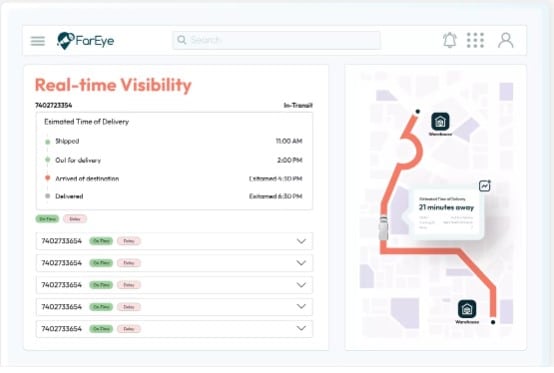This screenshot has width=554, height=373.
Task: Click the Estimated 6:30 PM delivered time
Action: [276, 196]
